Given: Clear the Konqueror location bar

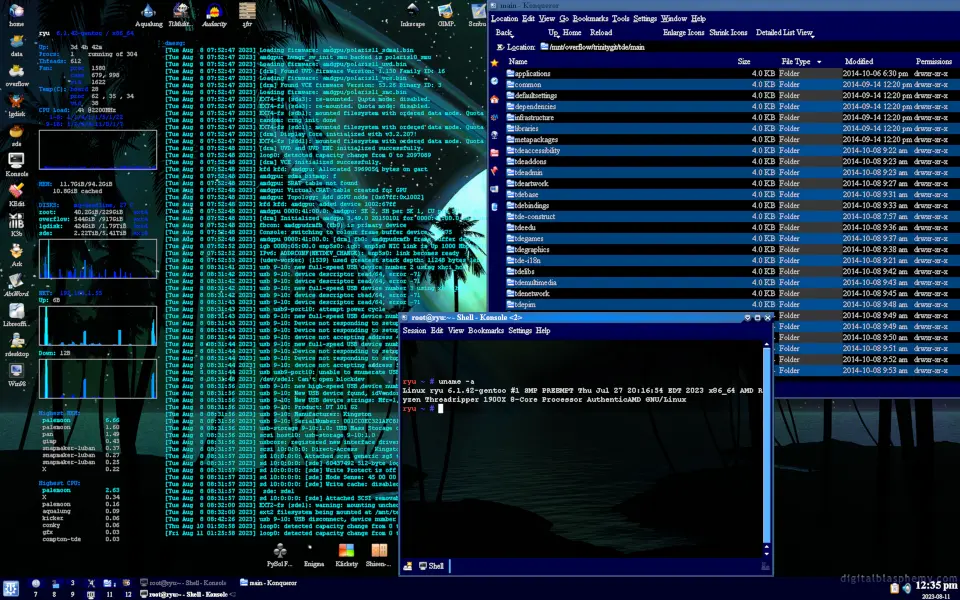Looking at the screenshot, I should (500, 47).
